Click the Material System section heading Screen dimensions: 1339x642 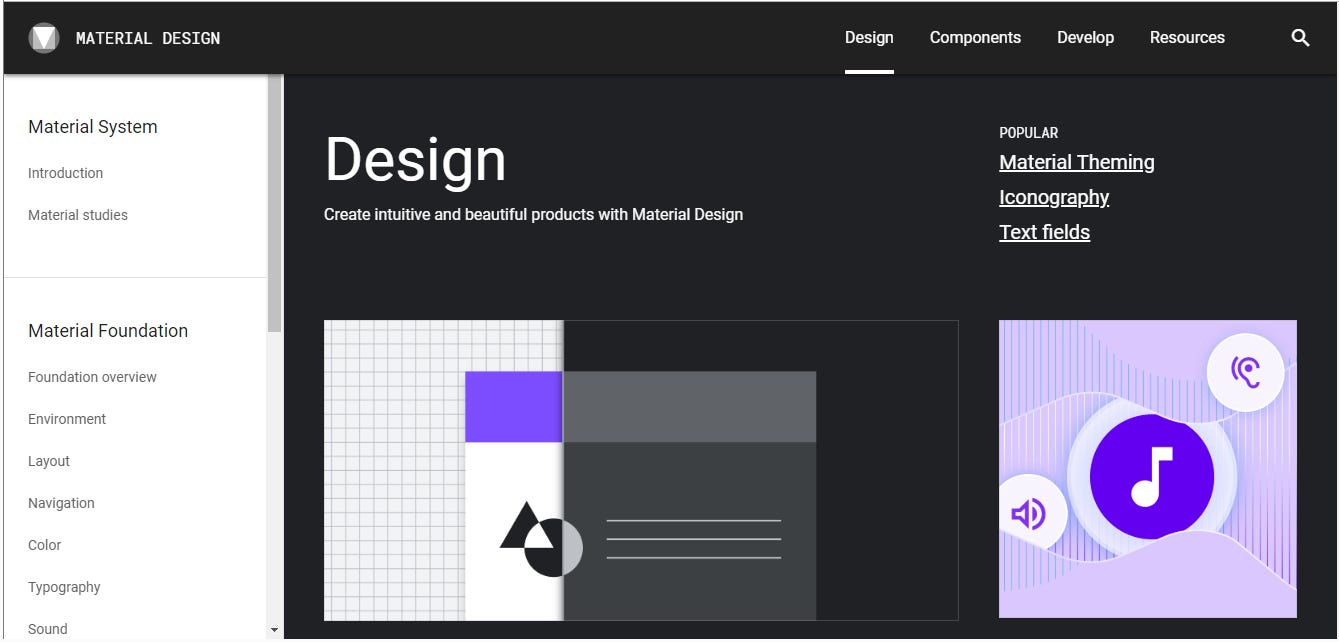(x=93, y=127)
